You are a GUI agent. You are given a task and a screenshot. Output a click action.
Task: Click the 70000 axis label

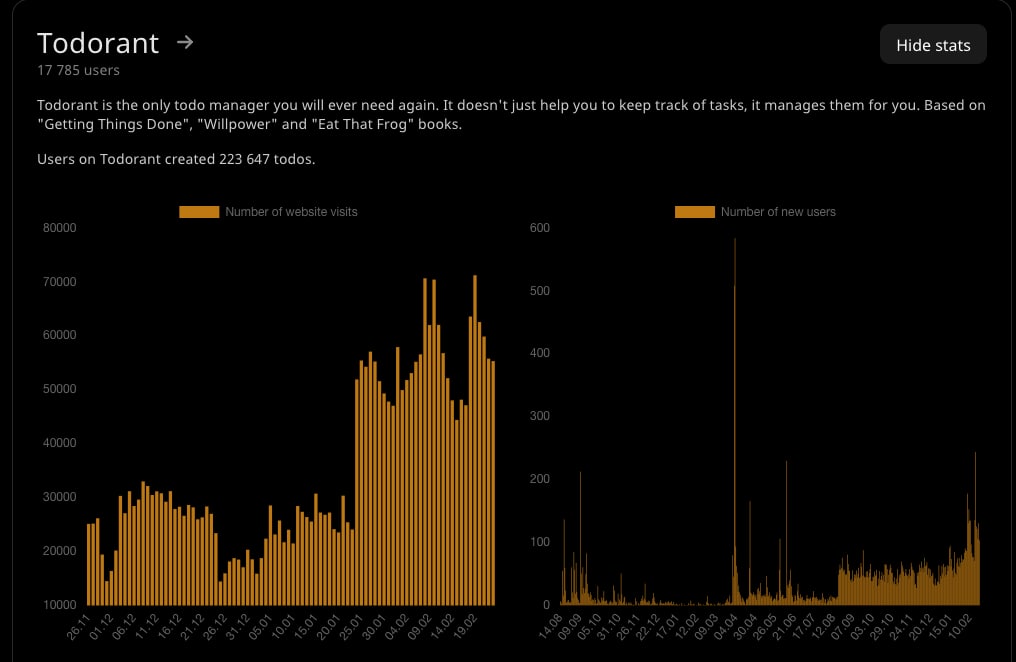(x=60, y=282)
